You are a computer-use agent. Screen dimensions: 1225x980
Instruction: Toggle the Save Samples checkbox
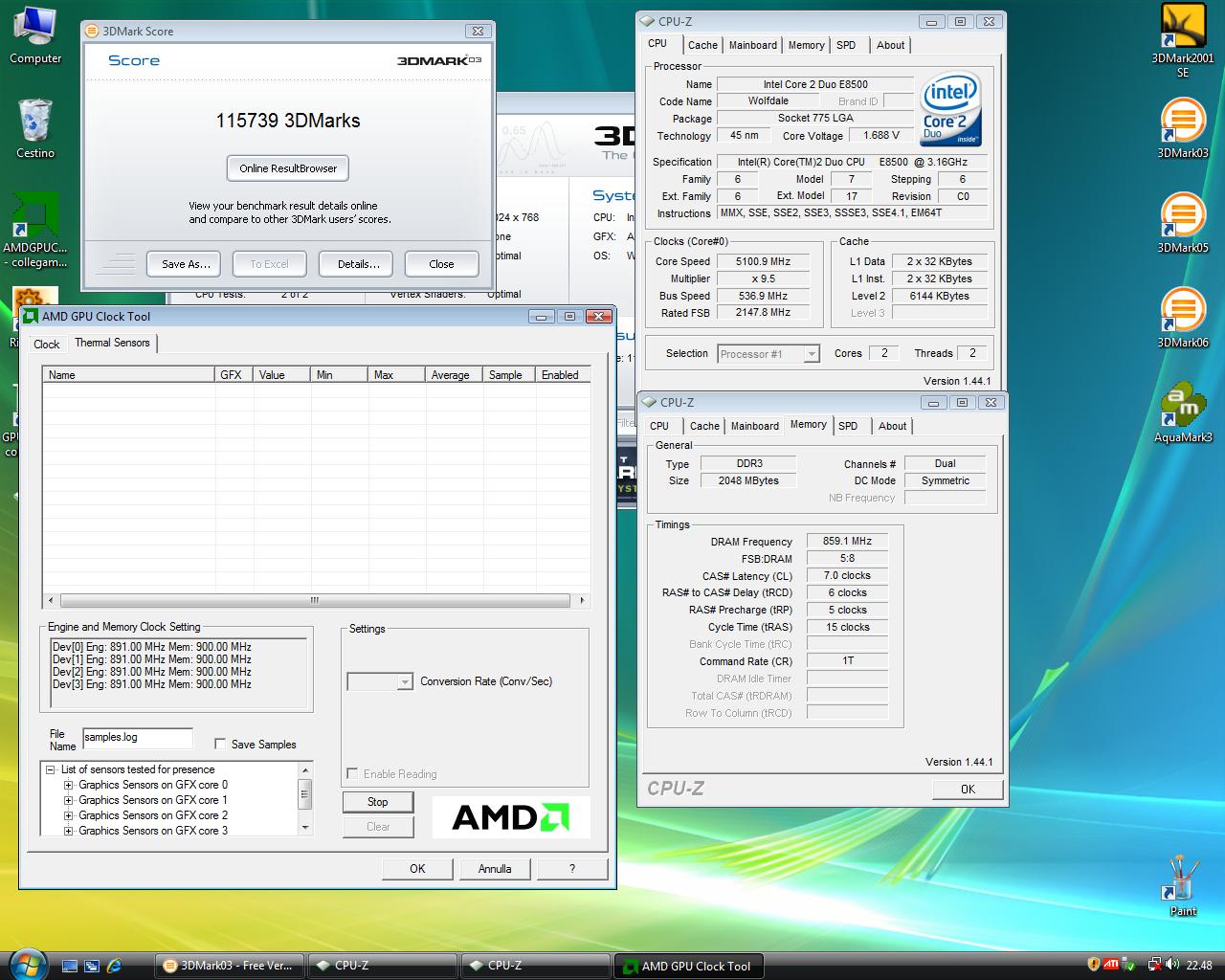point(220,744)
